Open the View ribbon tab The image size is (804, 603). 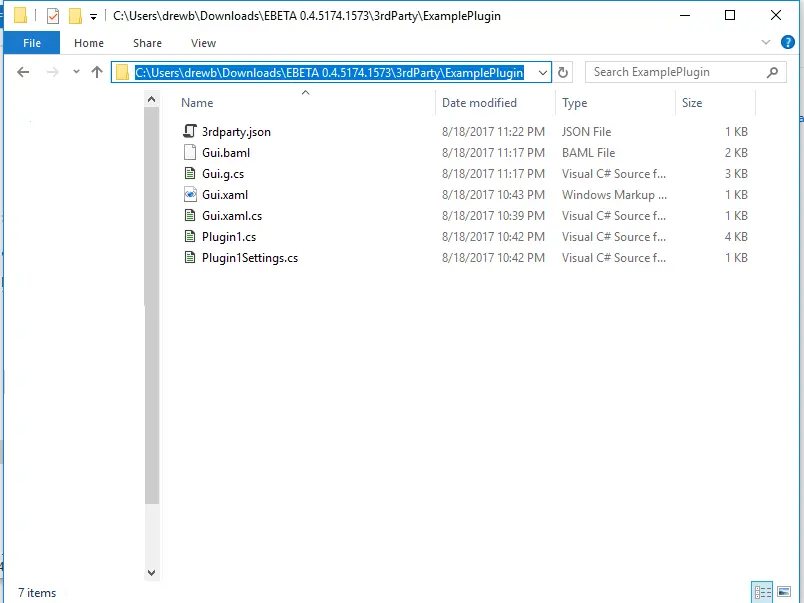[203, 43]
